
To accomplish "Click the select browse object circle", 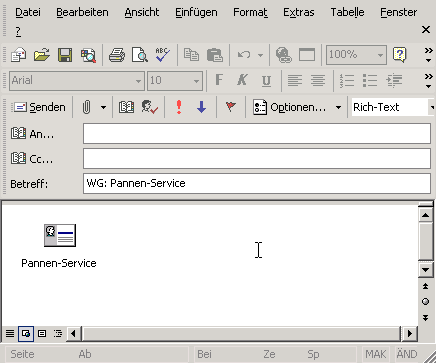I will pos(426,302).
